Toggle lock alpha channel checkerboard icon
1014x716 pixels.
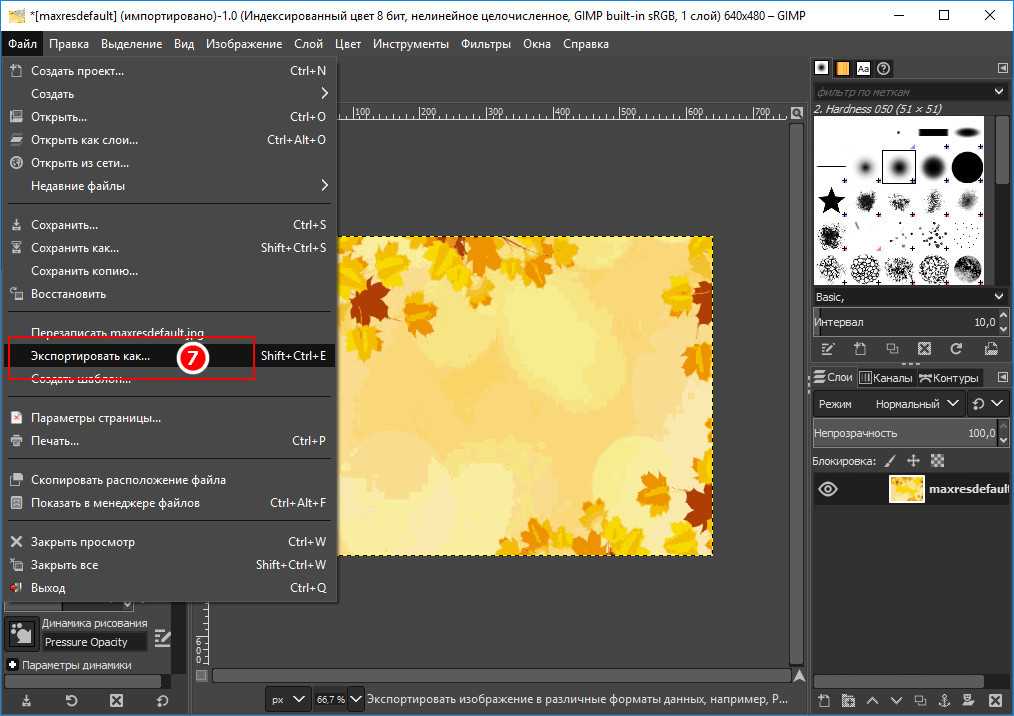point(937,461)
